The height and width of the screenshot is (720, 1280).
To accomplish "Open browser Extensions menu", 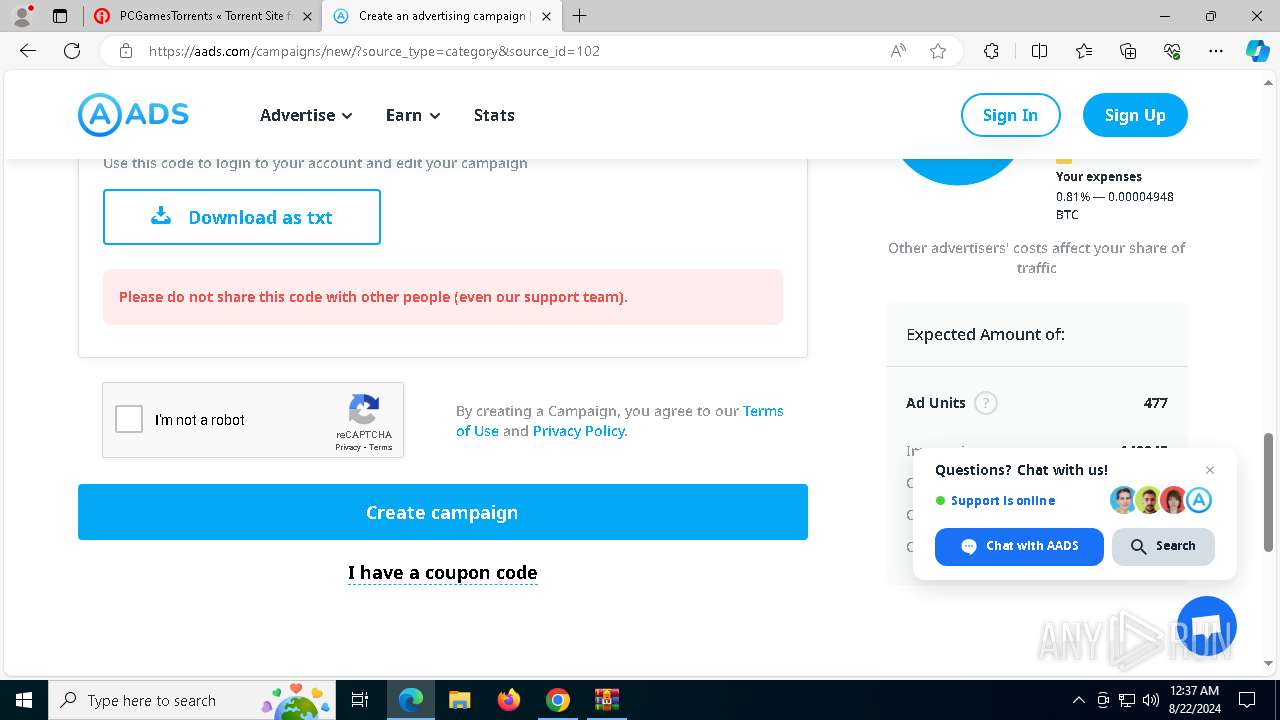I will tap(991, 51).
